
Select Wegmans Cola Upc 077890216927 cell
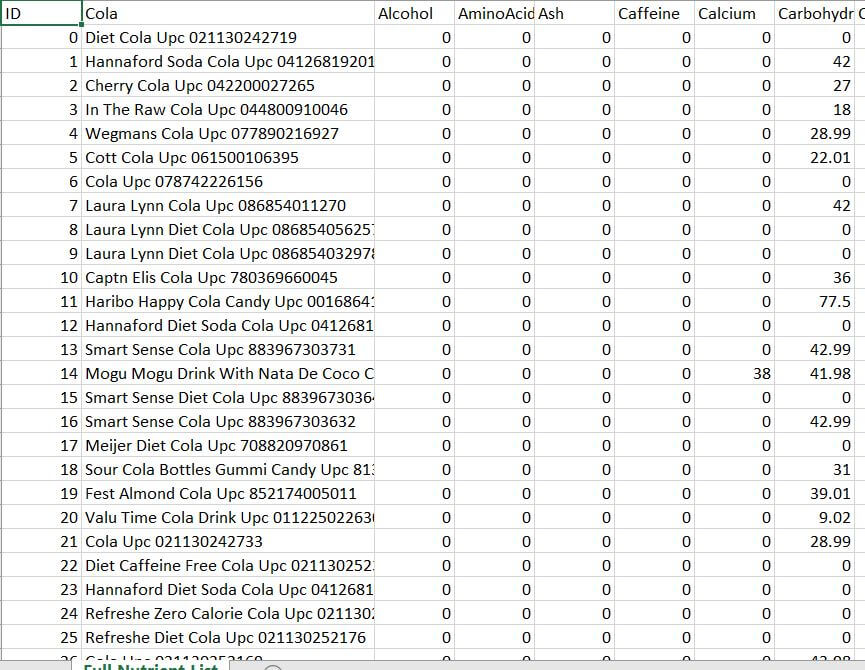[x=228, y=133]
